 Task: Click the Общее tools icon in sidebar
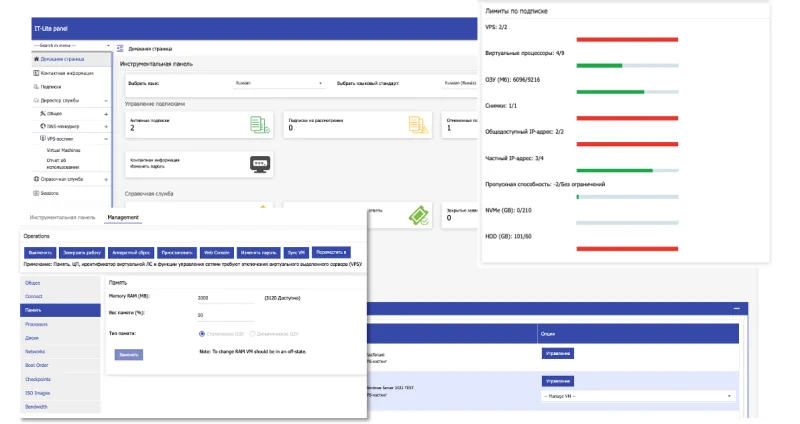point(43,113)
